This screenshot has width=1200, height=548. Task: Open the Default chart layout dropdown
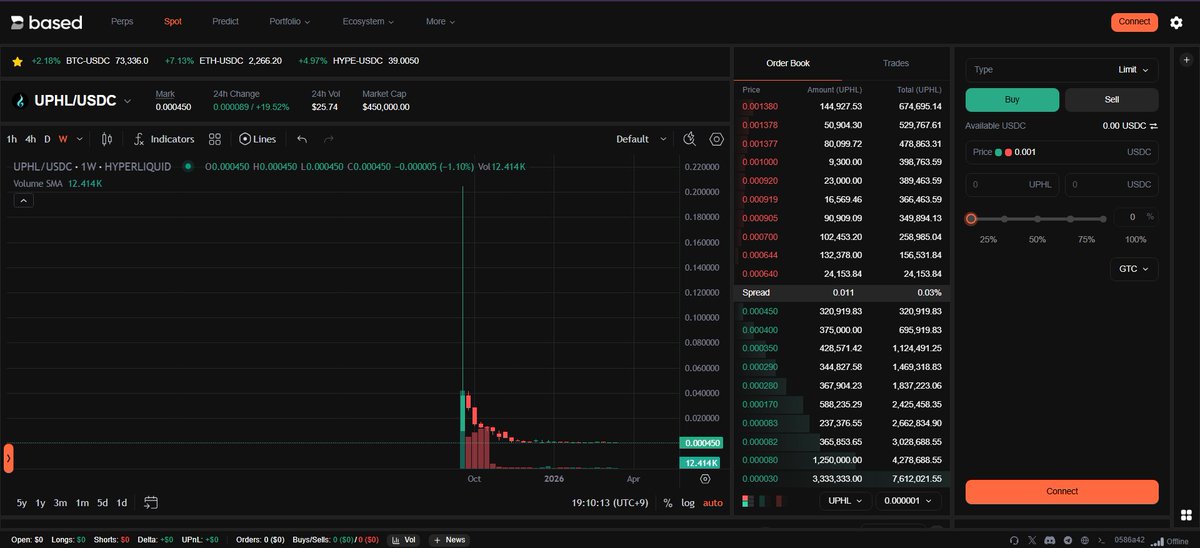coord(642,139)
